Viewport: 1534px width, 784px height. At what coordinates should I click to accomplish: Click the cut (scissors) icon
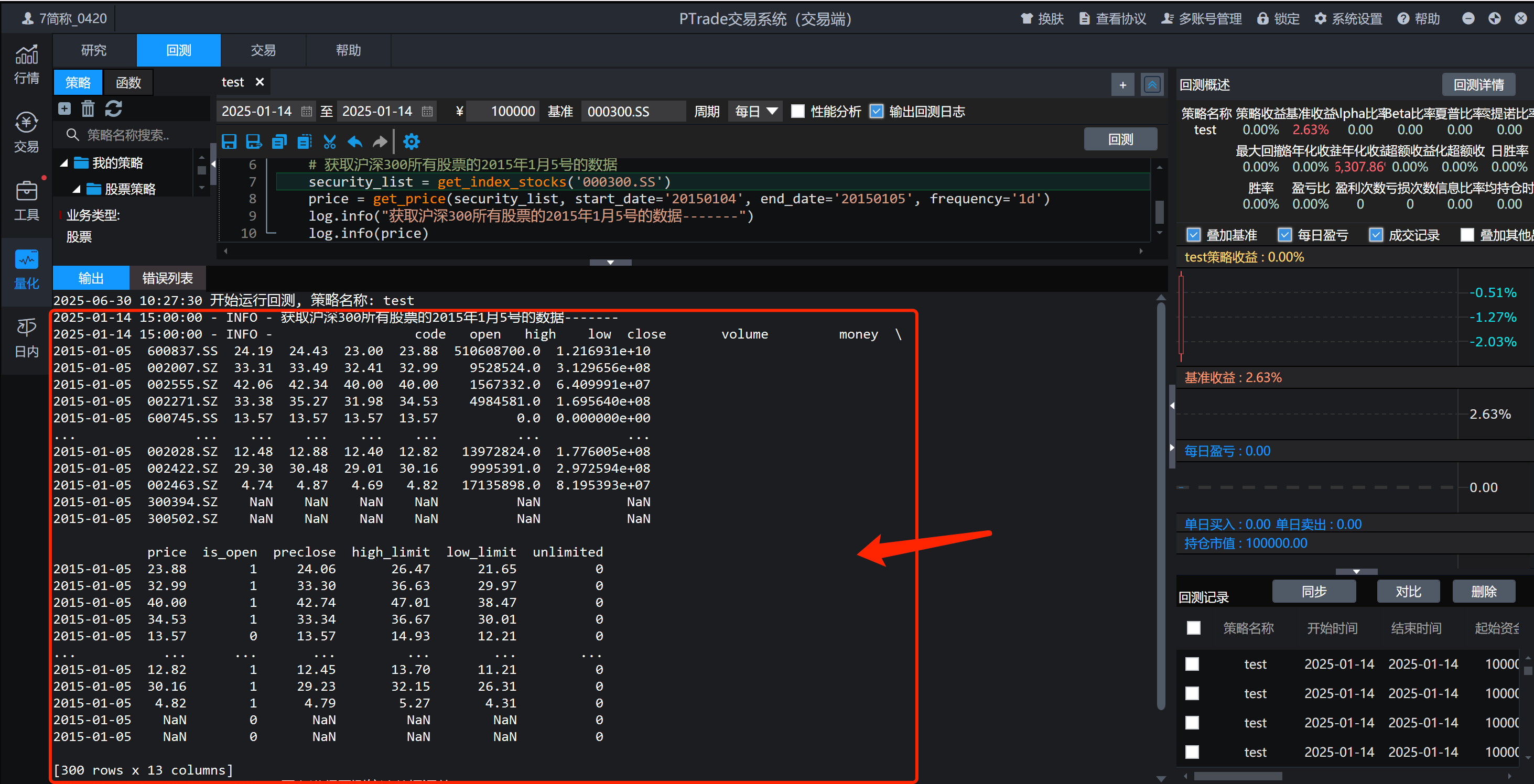(329, 141)
